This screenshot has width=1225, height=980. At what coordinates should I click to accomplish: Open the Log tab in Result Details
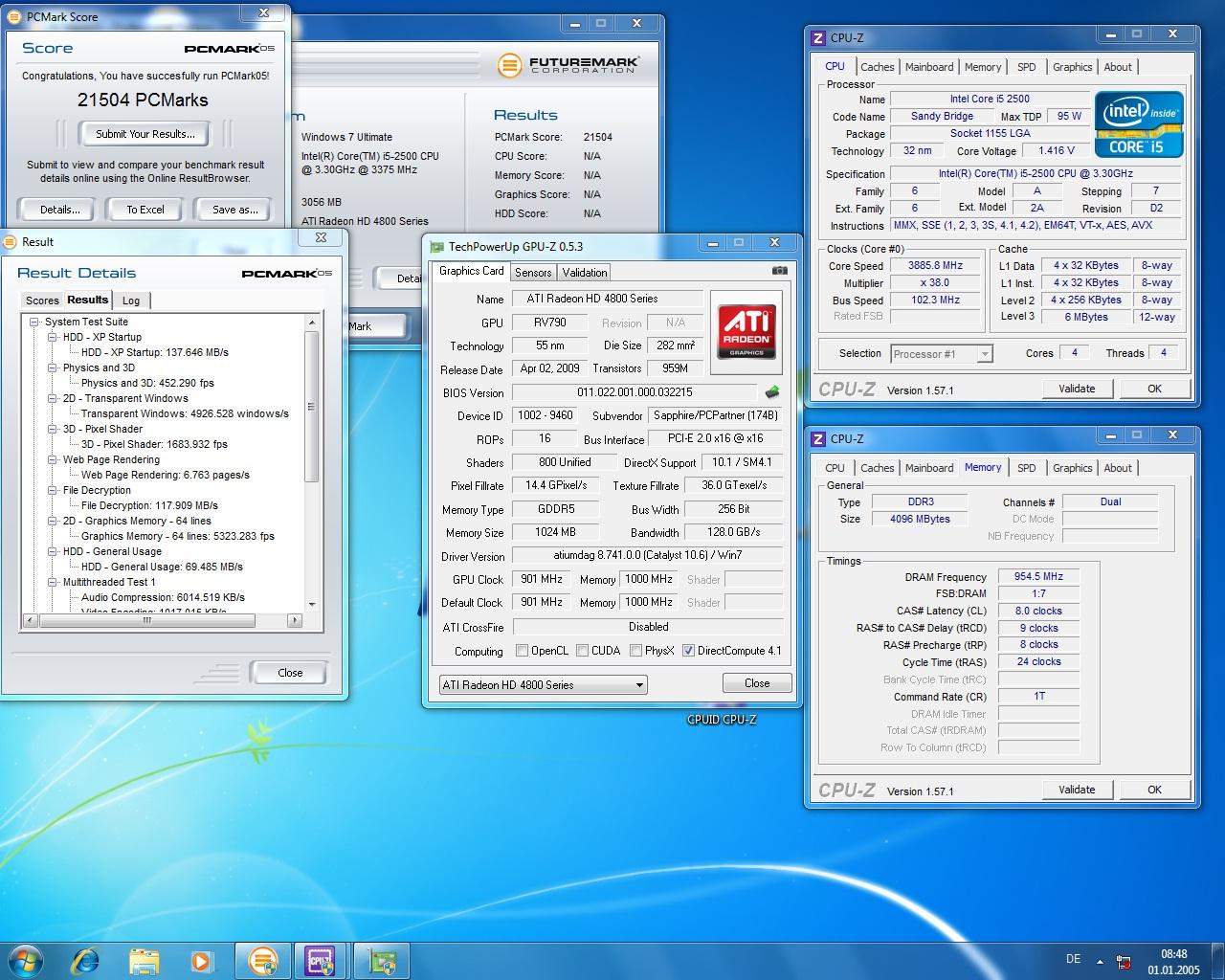(x=131, y=301)
